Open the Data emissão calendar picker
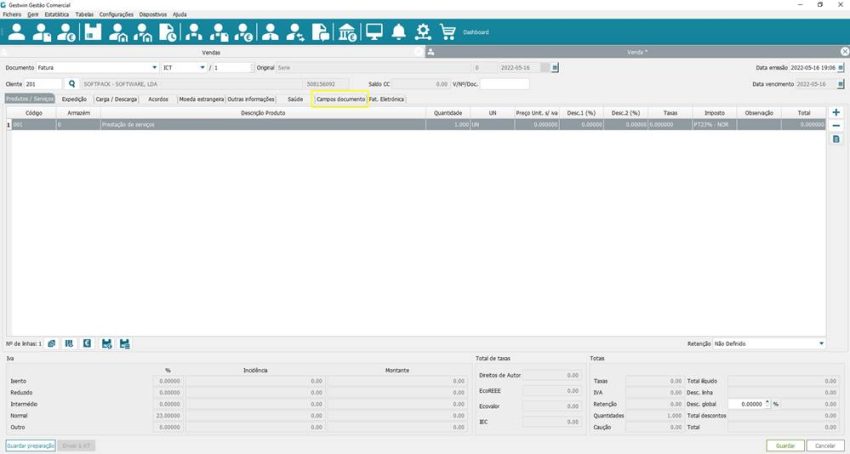The height and width of the screenshot is (454, 850). [x=843, y=67]
